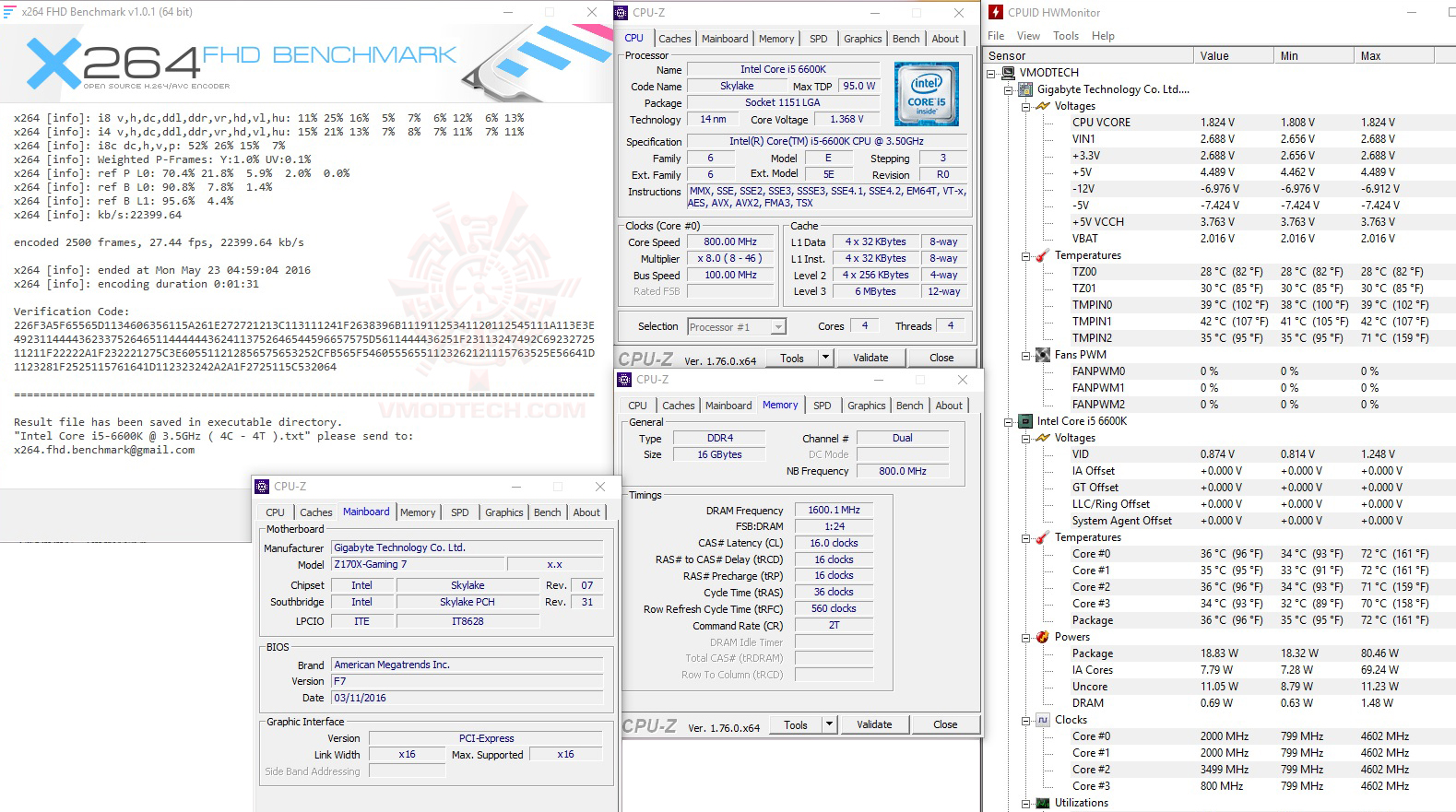Click the VMODTECH computer icon
The image size is (1456, 812).
coord(1008,73)
